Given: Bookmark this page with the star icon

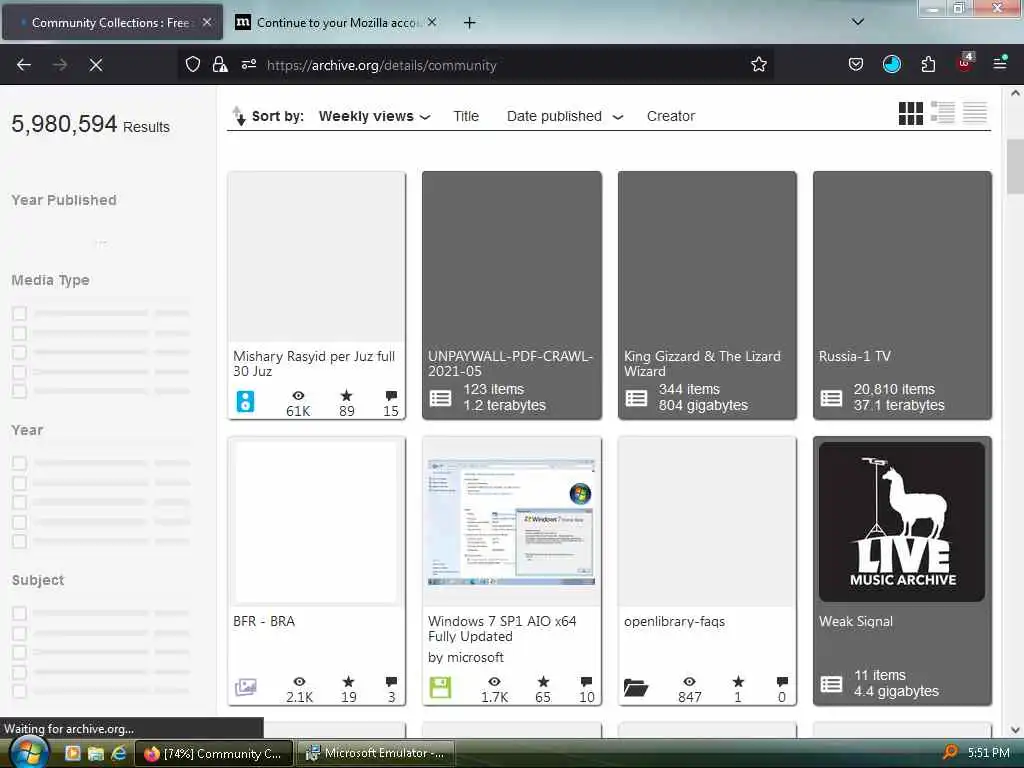Looking at the screenshot, I should coord(758,64).
